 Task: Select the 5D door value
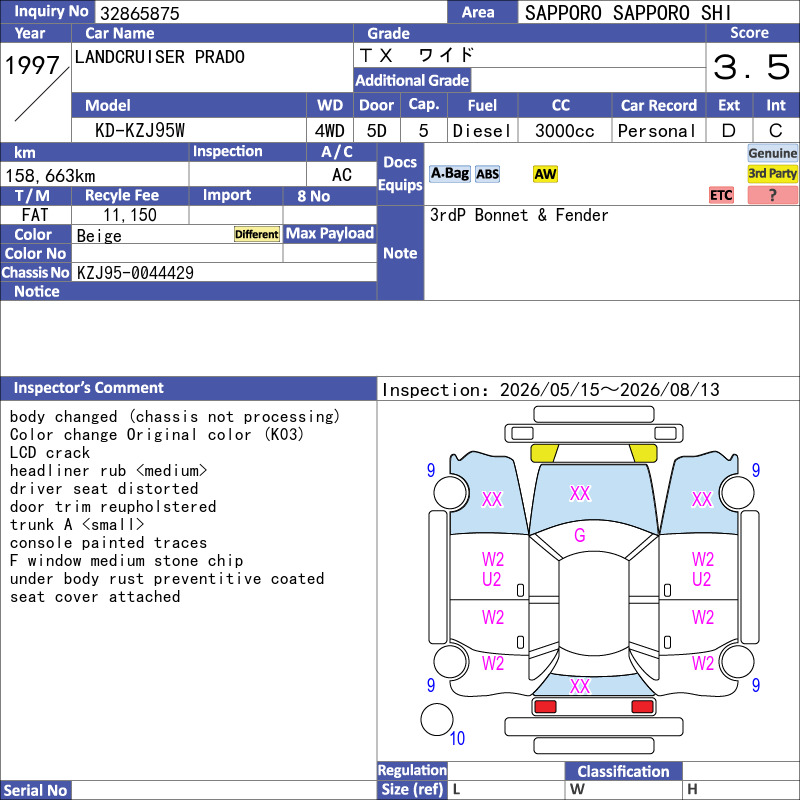tap(377, 131)
